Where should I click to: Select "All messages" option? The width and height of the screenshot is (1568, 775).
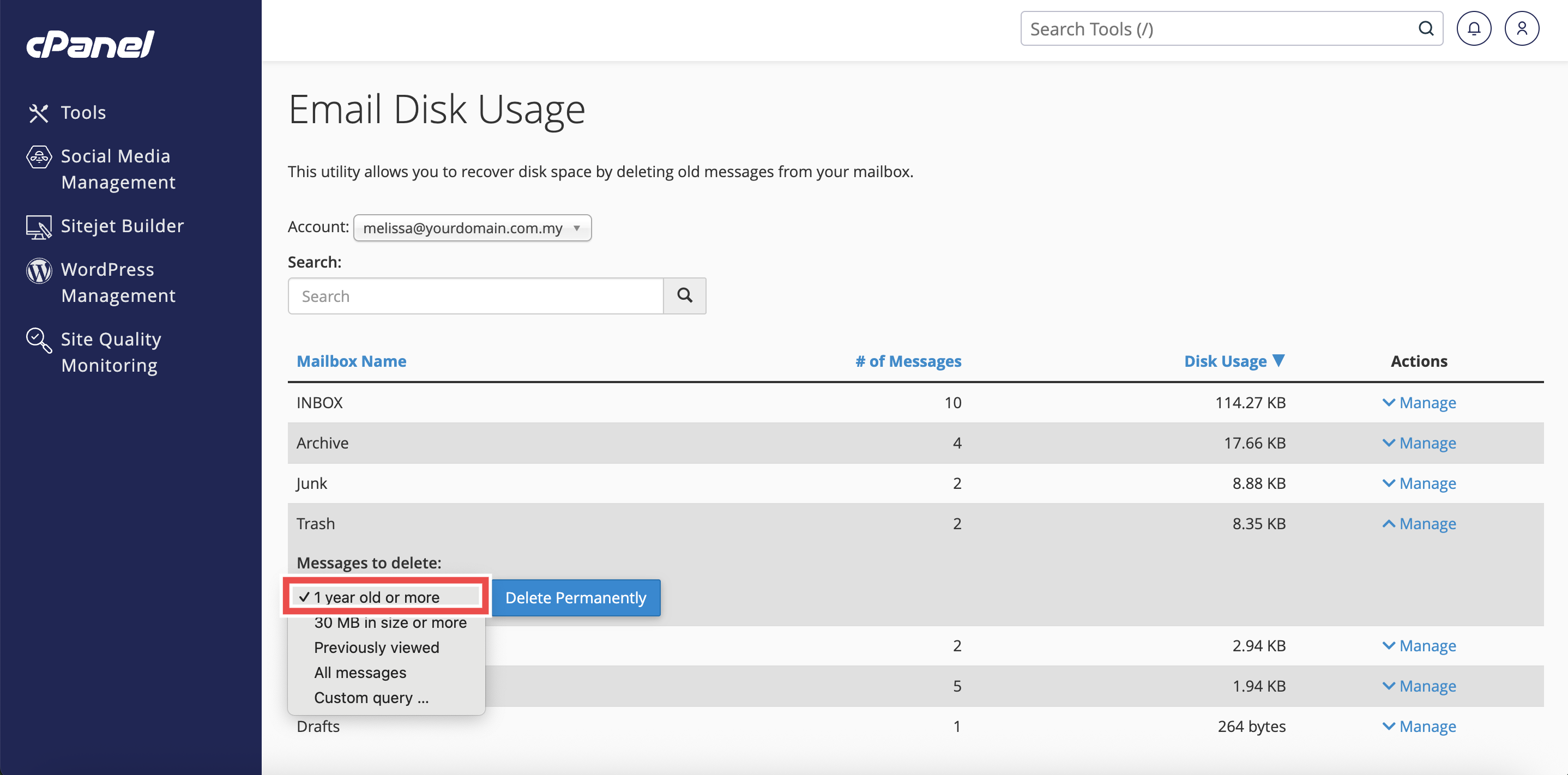[x=360, y=673]
